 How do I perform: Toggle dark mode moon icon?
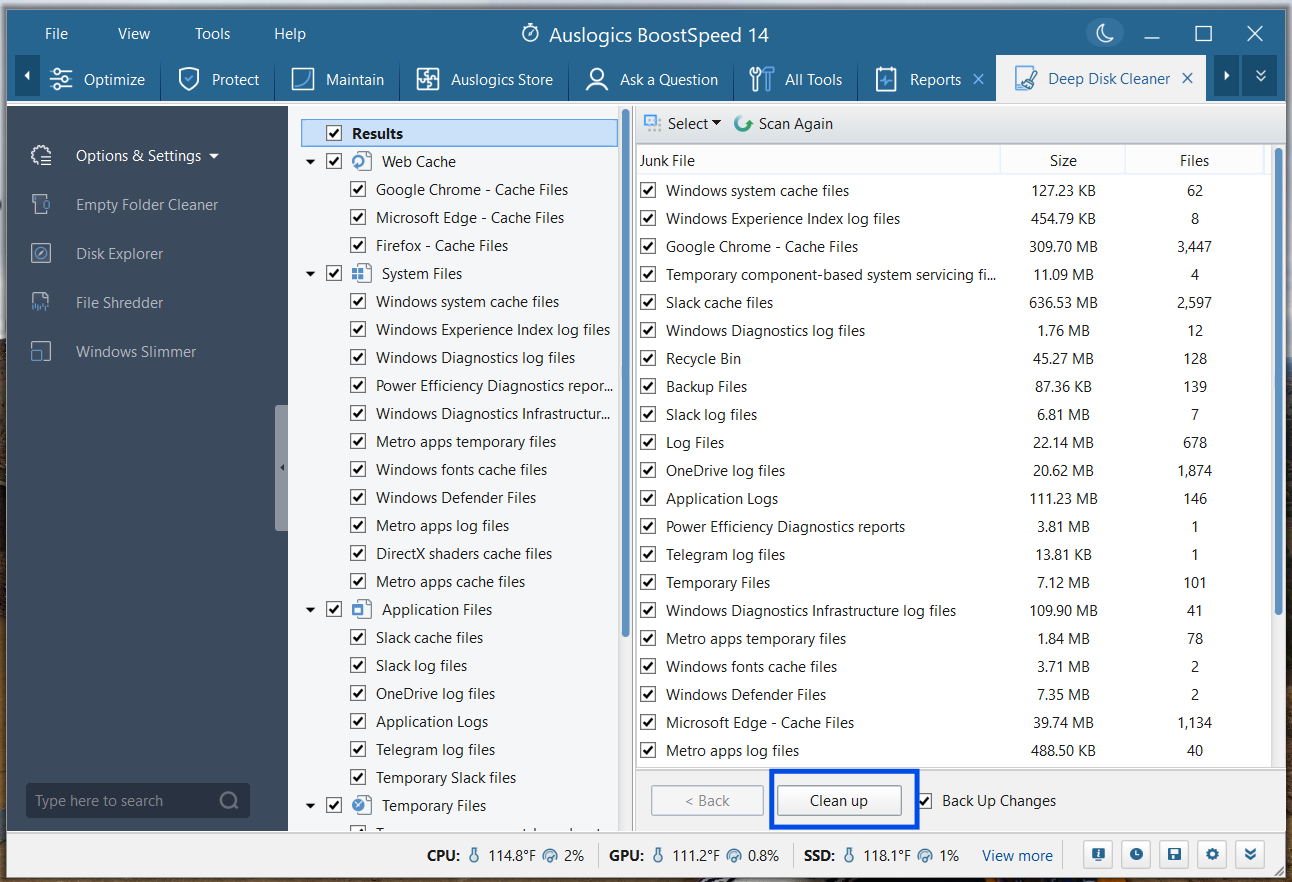click(x=1105, y=34)
